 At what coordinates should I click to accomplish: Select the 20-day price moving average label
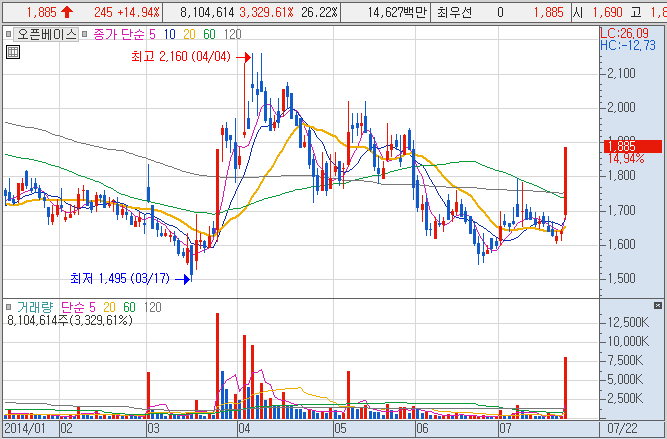coord(189,34)
